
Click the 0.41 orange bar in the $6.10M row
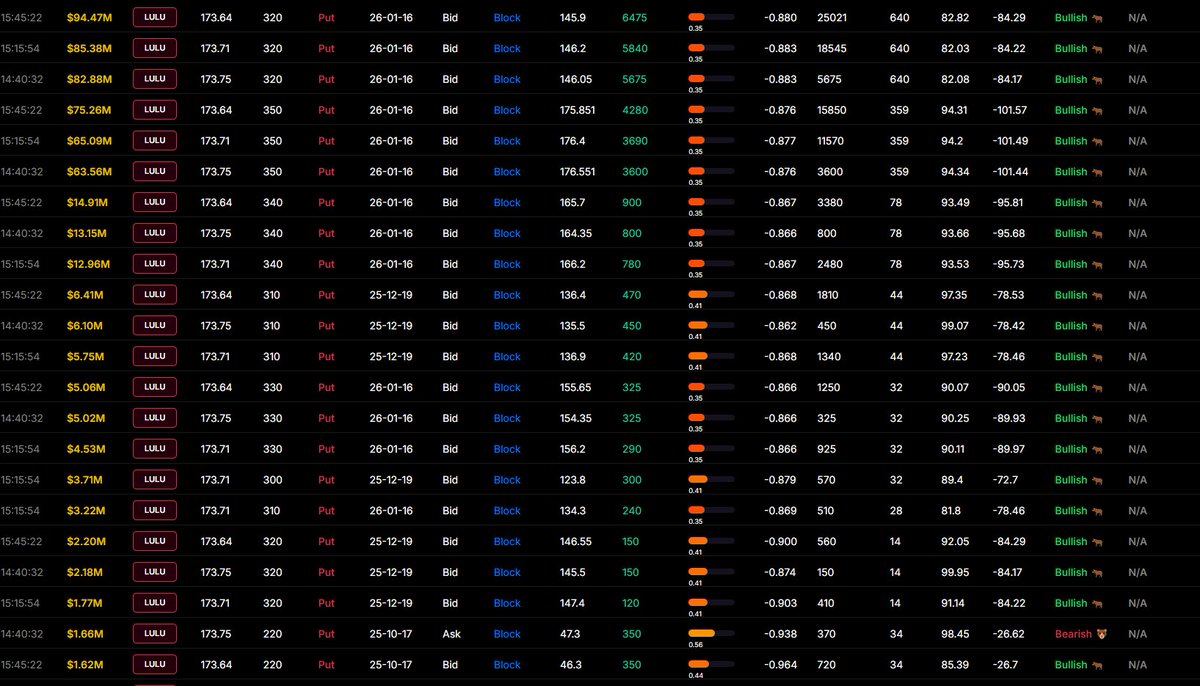[x=698, y=325]
